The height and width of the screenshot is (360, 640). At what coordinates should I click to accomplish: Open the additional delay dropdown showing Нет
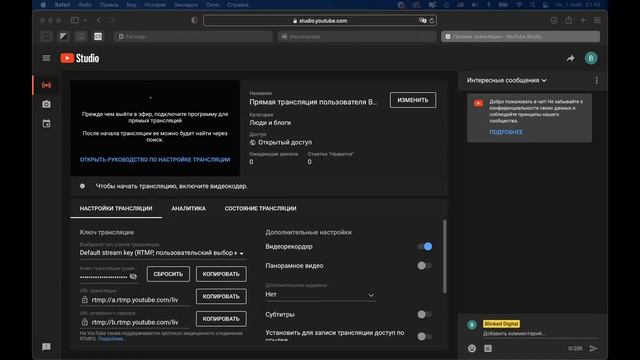(320, 295)
